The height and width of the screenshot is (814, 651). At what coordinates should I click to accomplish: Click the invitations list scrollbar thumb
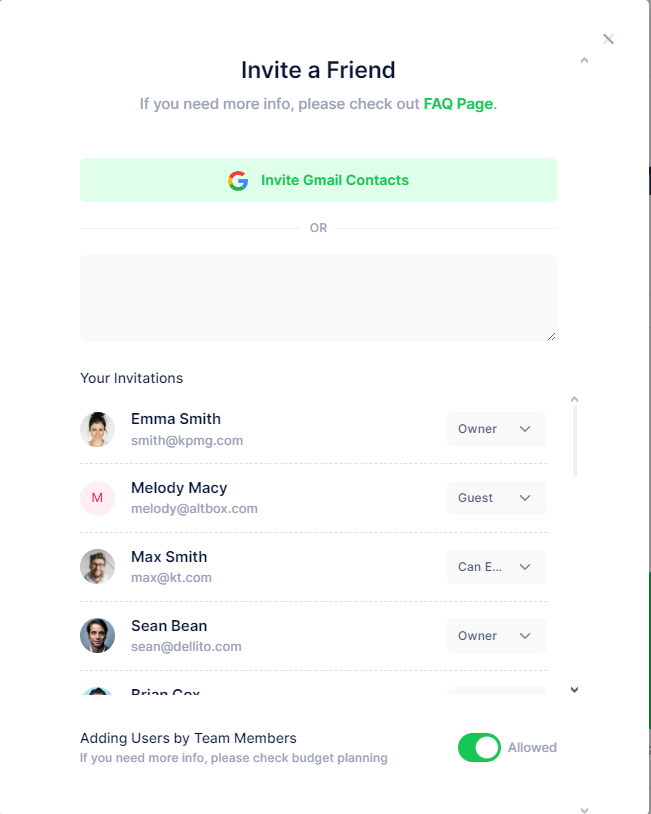[575, 441]
